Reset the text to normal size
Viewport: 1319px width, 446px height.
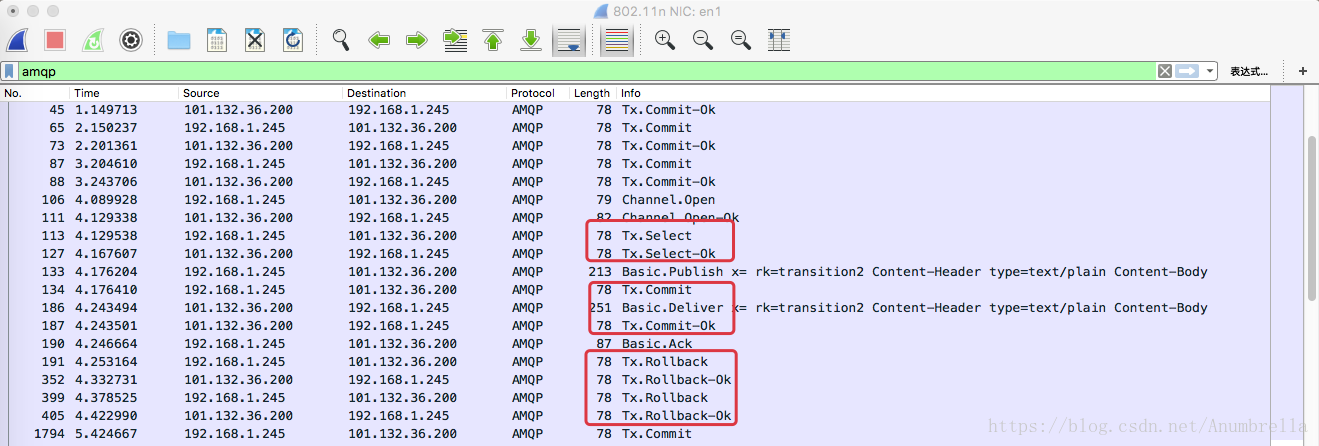pos(741,40)
